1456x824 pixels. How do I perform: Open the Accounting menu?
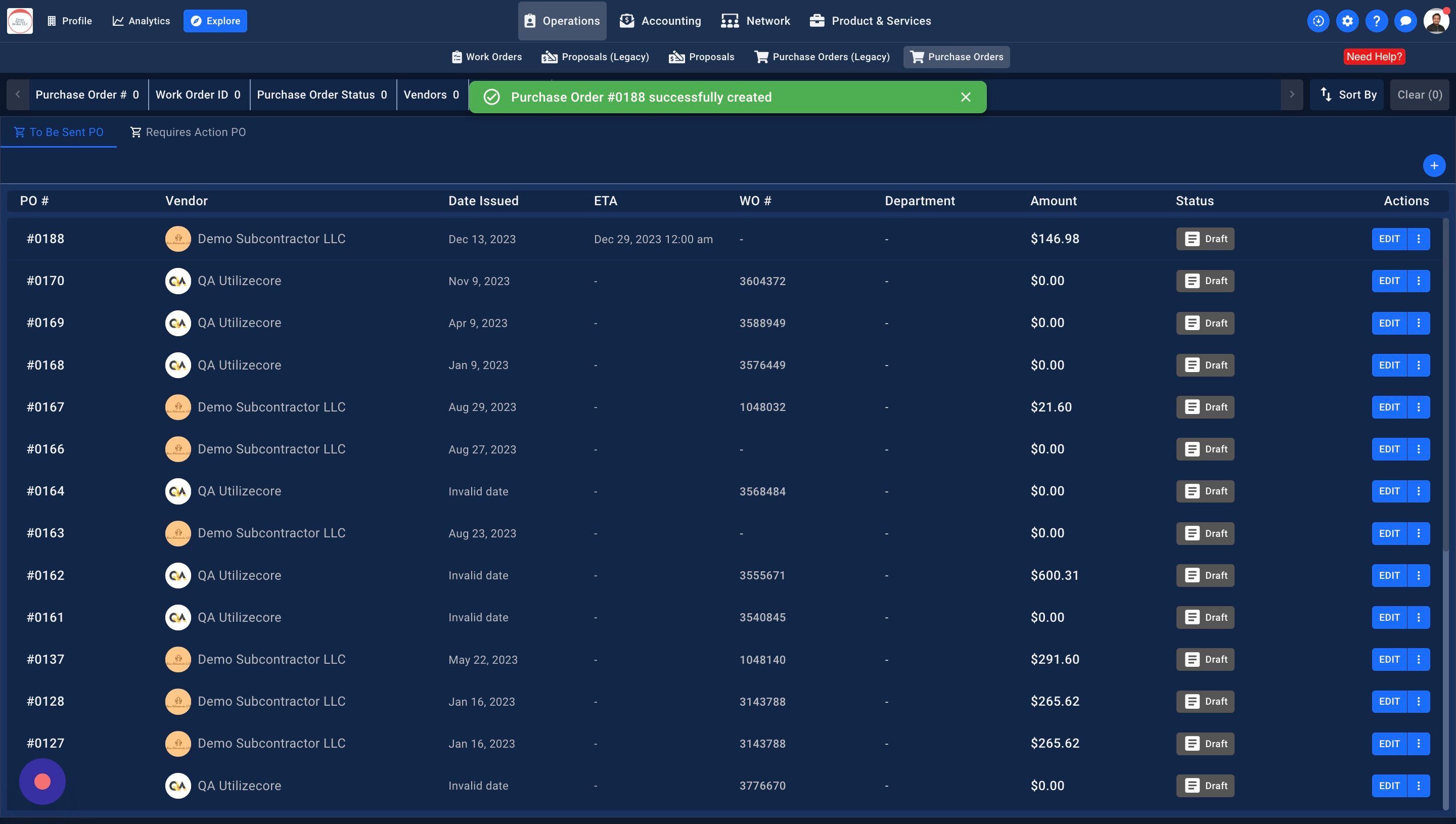(x=660, y=21)
